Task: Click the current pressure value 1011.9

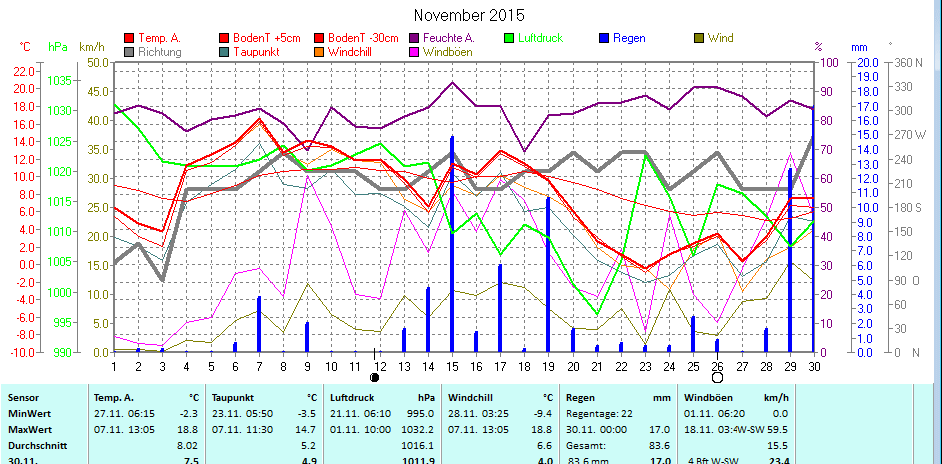Action: 418,461
